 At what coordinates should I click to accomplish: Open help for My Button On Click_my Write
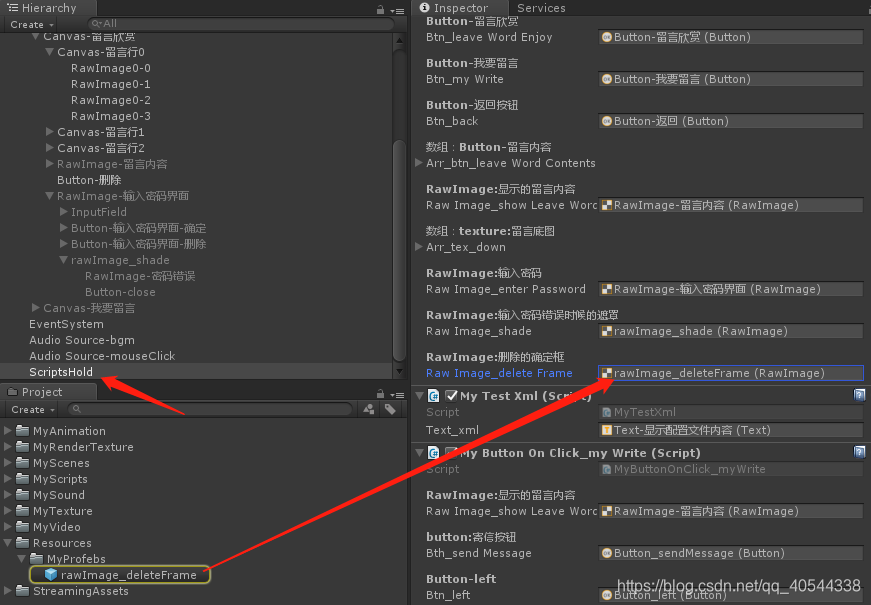[859, 452]
